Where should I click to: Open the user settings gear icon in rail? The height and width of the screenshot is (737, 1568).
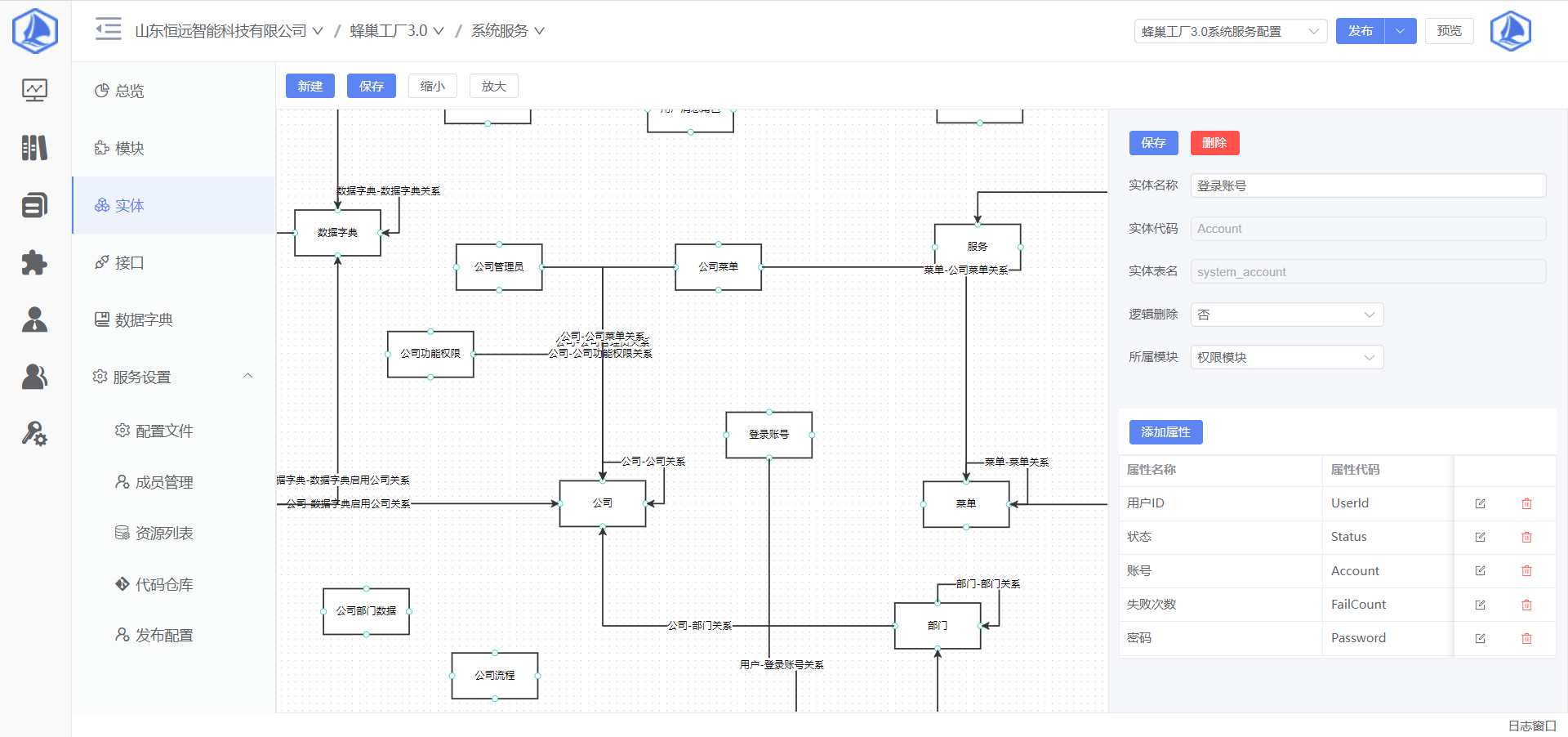[x=34, y=433]
